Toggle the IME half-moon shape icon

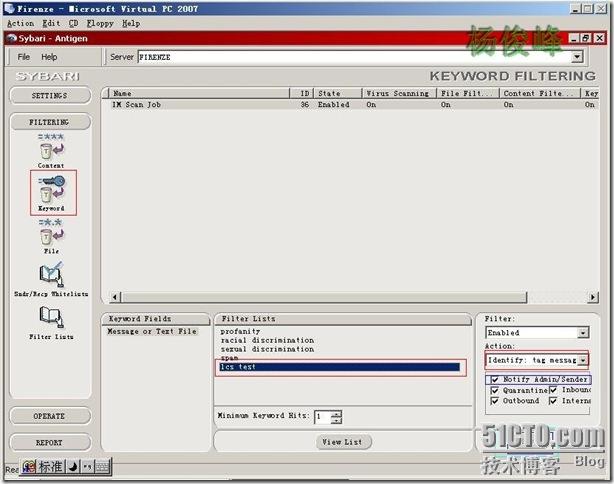(x=73, y=467)
